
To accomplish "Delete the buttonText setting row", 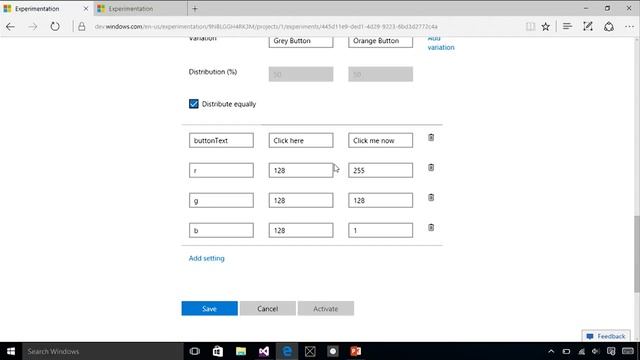I will [431, 138].
